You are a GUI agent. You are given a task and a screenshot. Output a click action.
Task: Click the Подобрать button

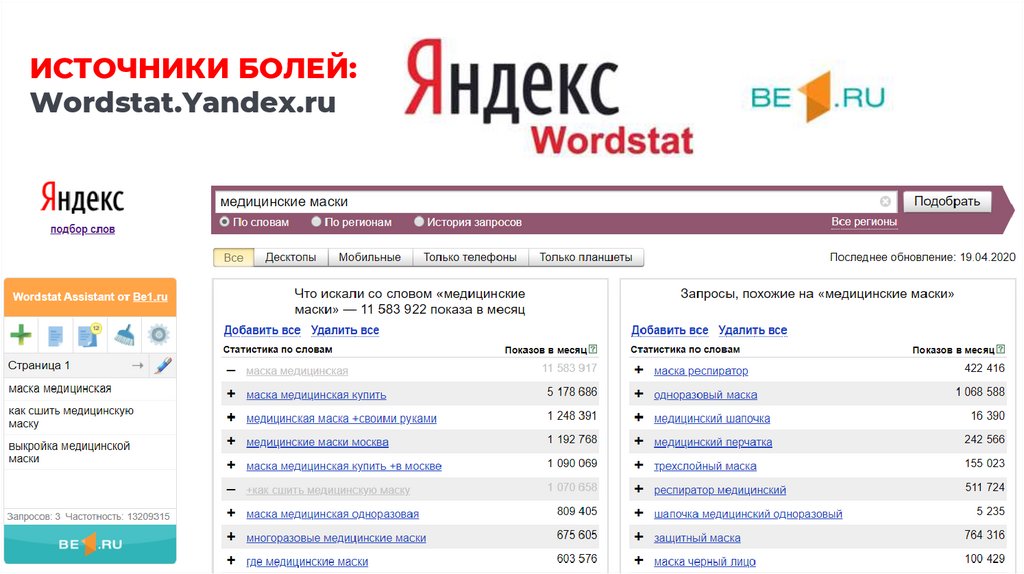[x=947, y=201]
